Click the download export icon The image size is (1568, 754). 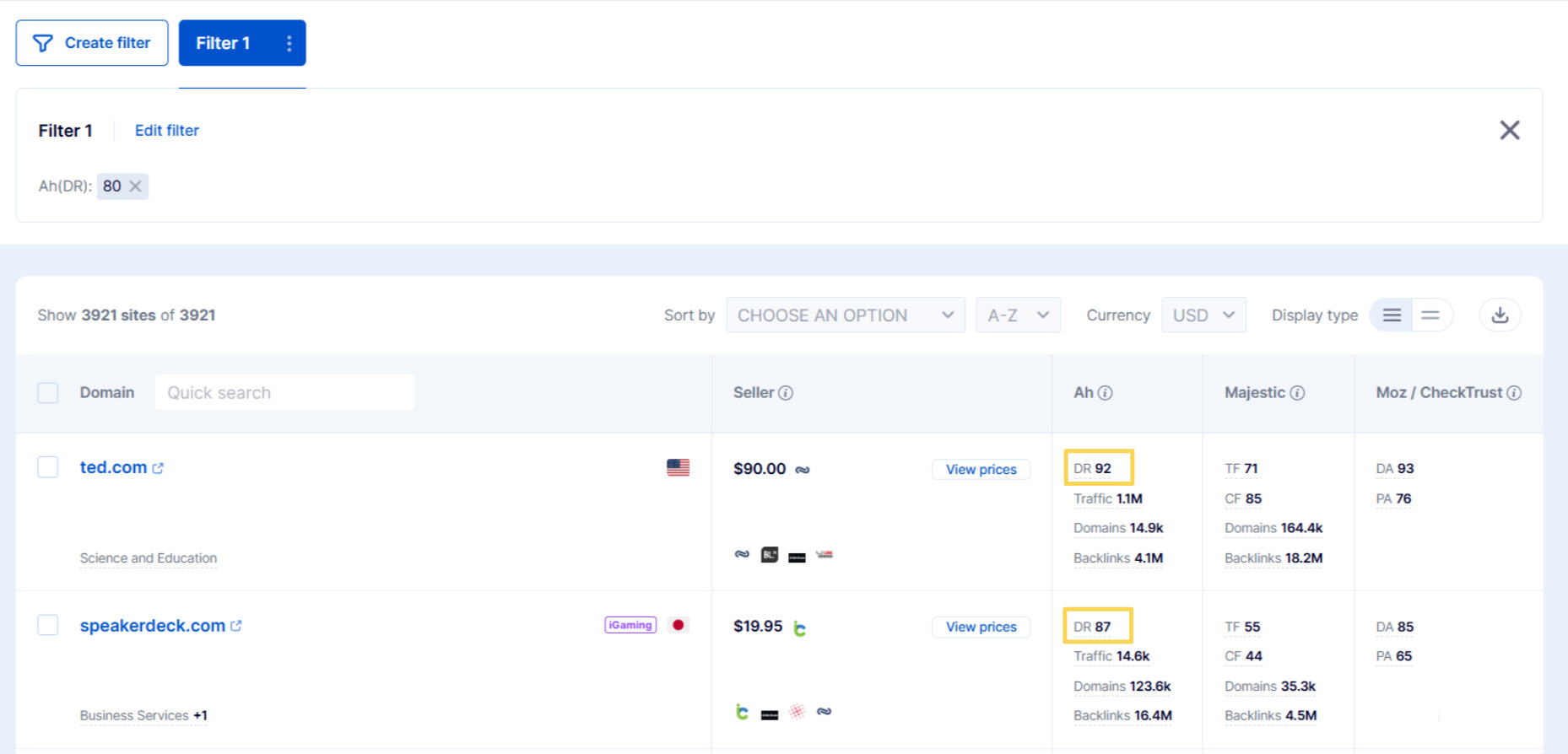pyautogui.click(x=1500, y=315)
